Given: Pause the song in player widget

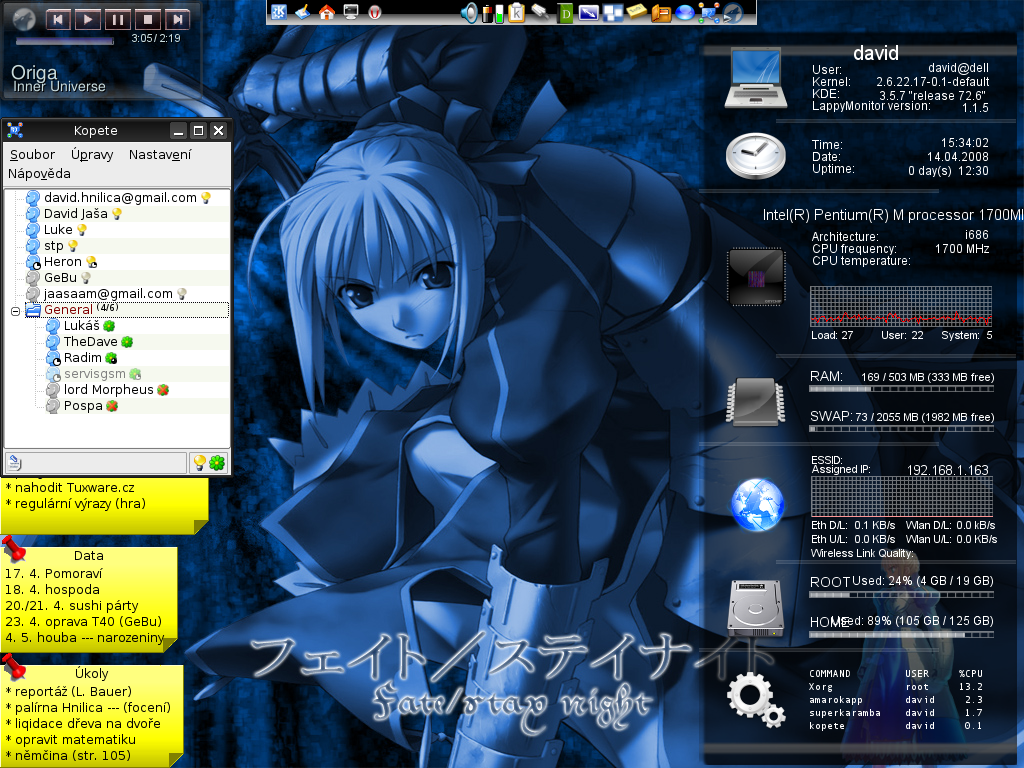Looking at the screenshot, I should [118, 19].
